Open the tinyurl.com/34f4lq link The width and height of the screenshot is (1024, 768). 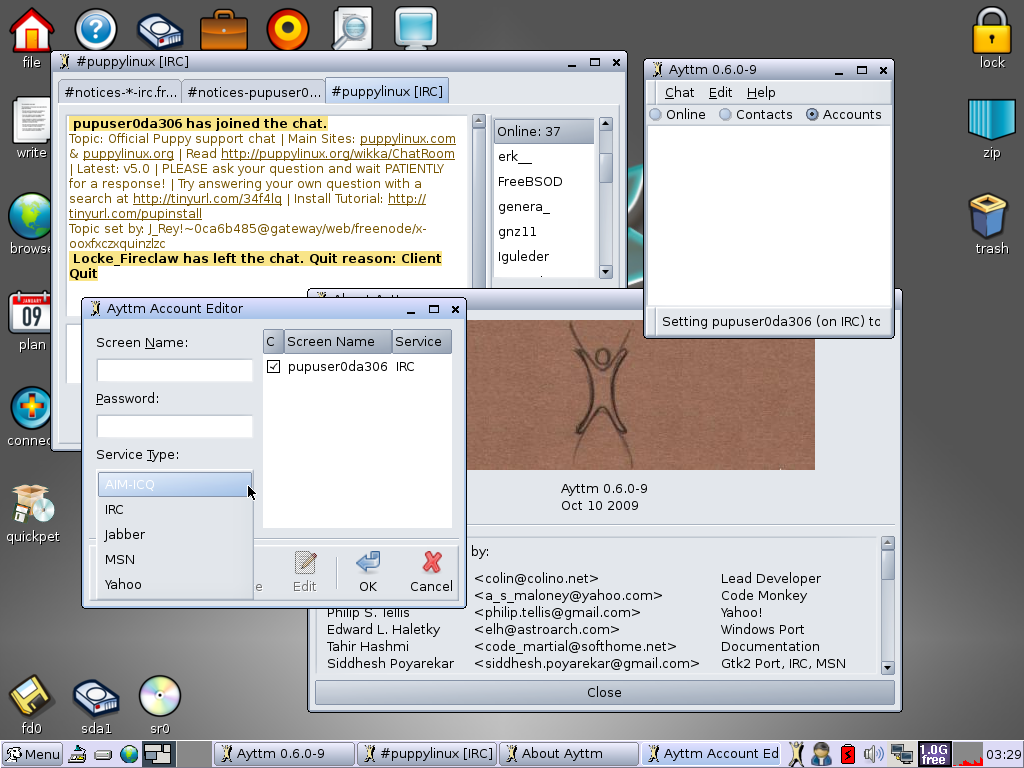207,199
